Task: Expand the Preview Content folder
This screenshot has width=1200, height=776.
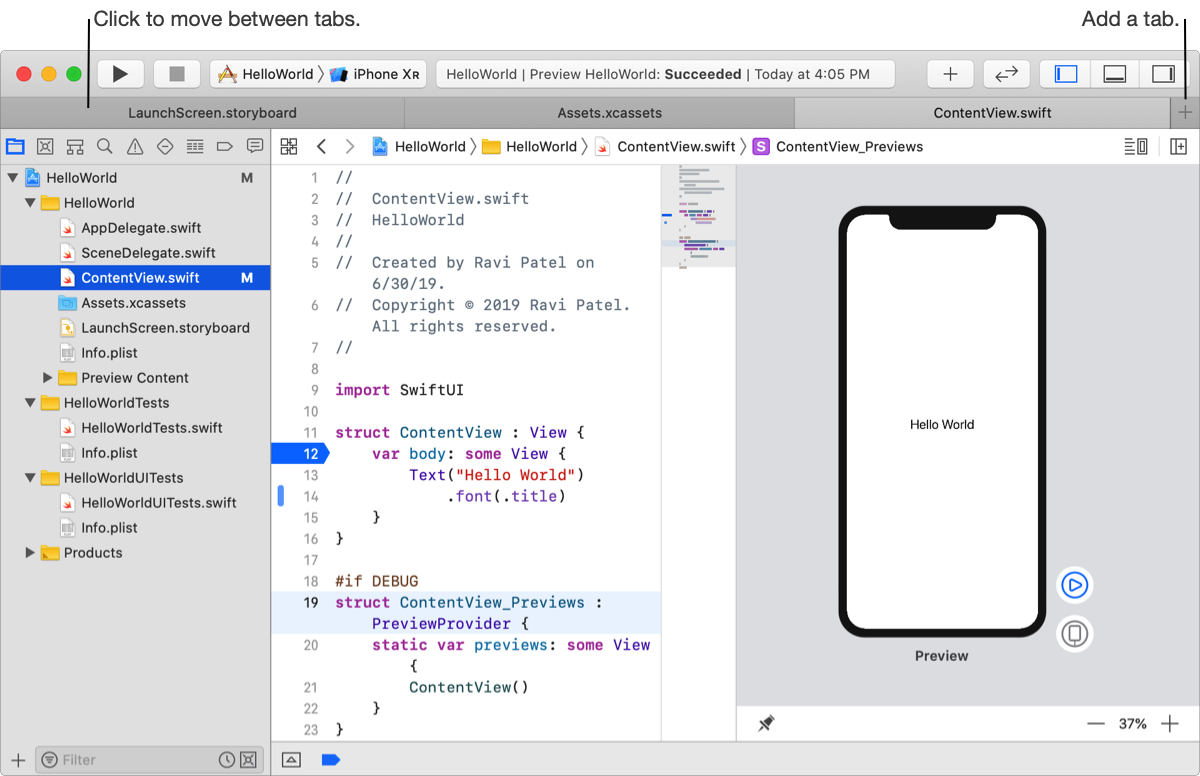Action: (47, 378)
